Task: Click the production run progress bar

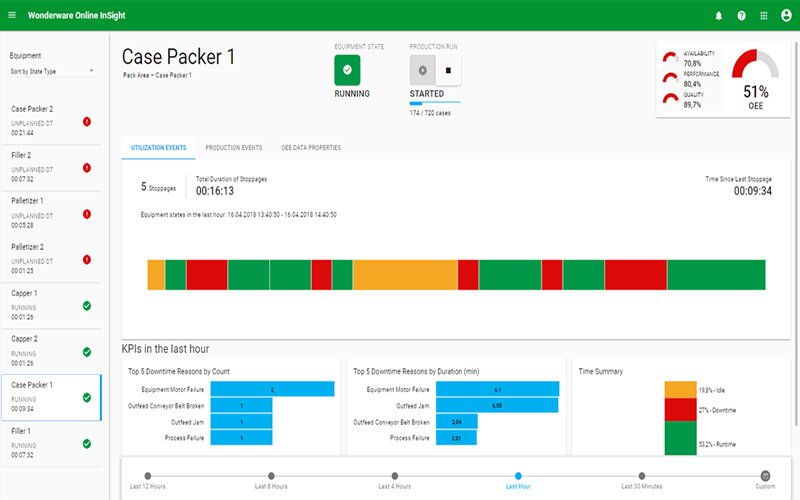Action: [x=435, y=103]
